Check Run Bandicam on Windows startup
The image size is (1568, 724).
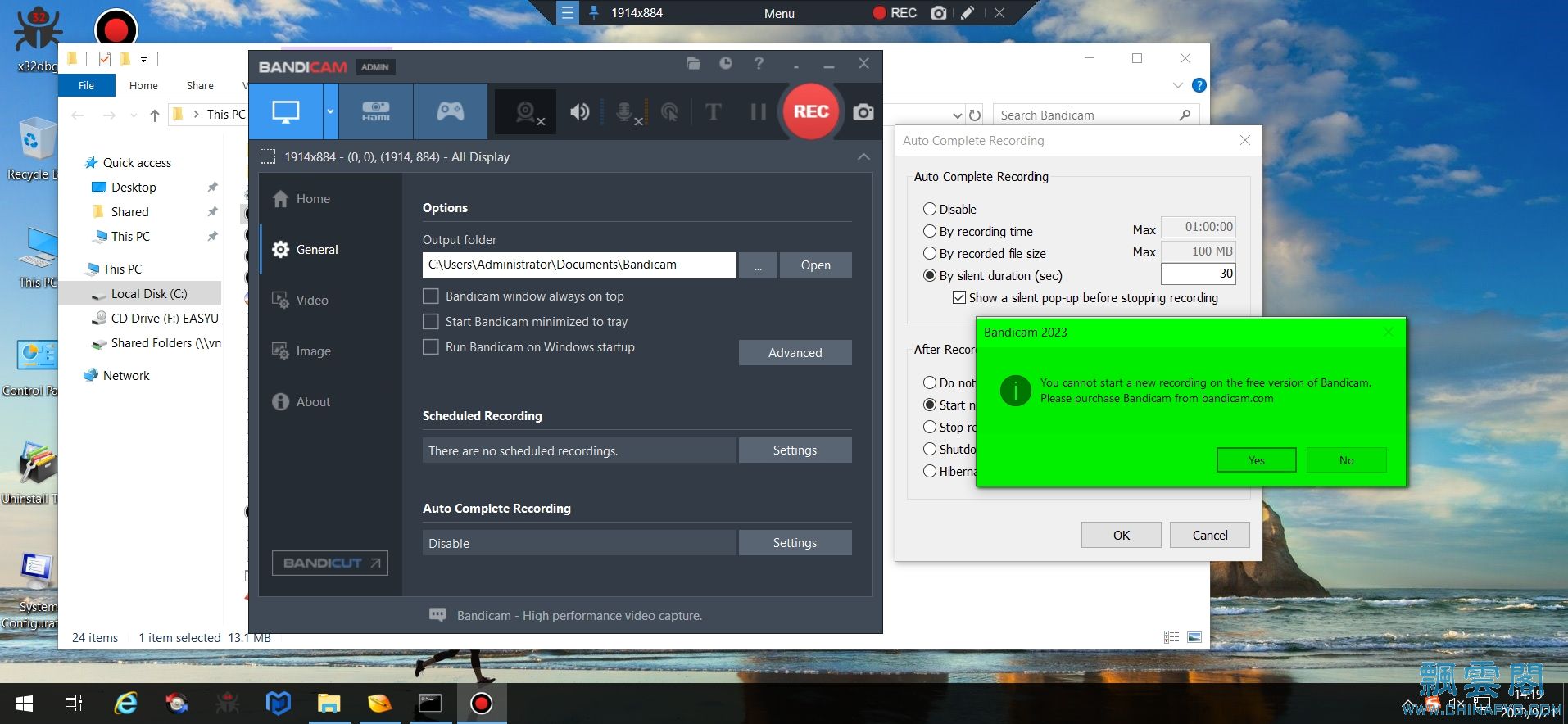click(430, 346)
